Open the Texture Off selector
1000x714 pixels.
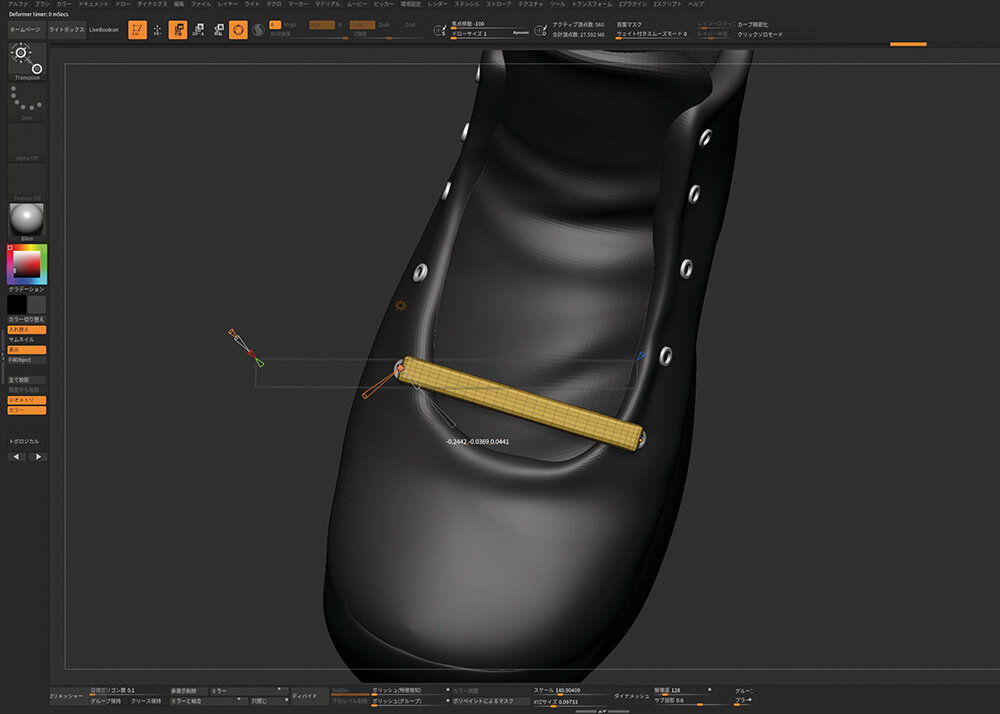pos(27,182)
